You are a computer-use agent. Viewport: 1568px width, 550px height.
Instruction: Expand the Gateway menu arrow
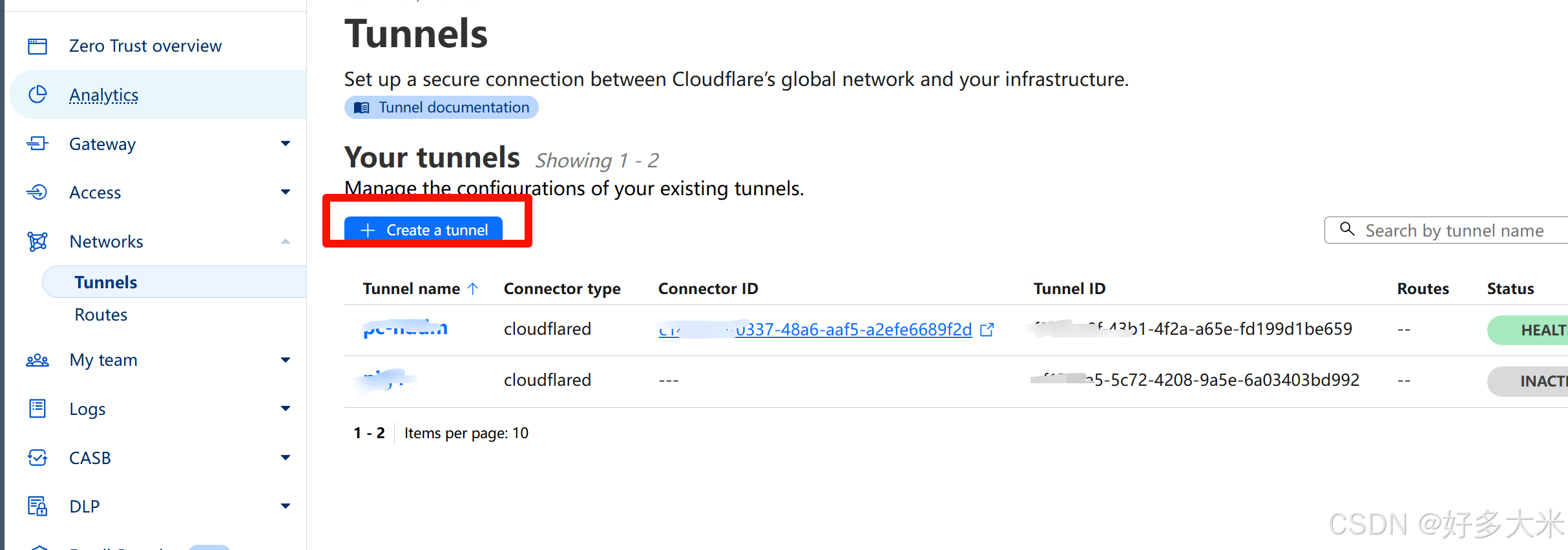point(286,143)
